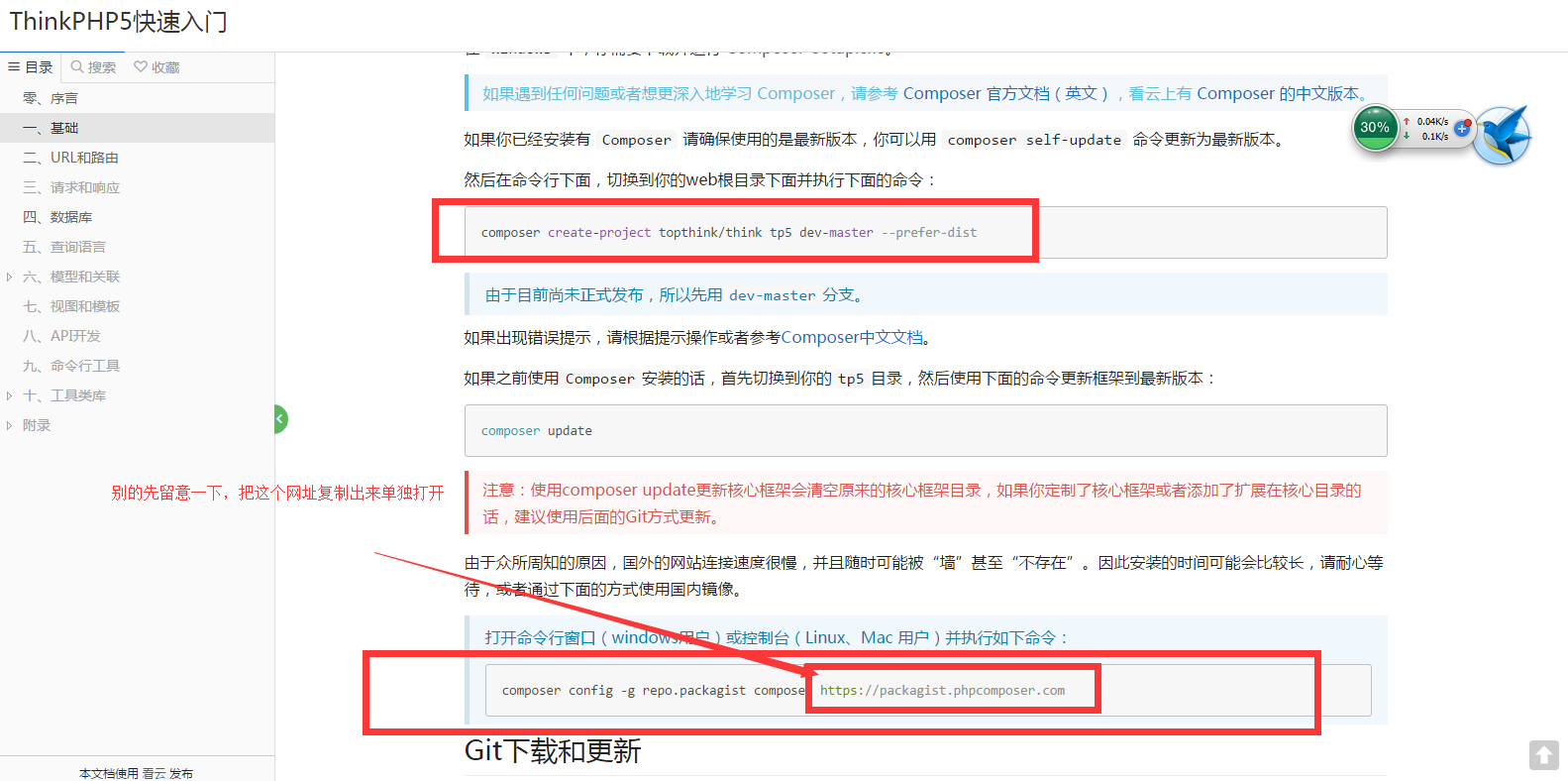Click the composer self-update inline code

coord(1034,140)
